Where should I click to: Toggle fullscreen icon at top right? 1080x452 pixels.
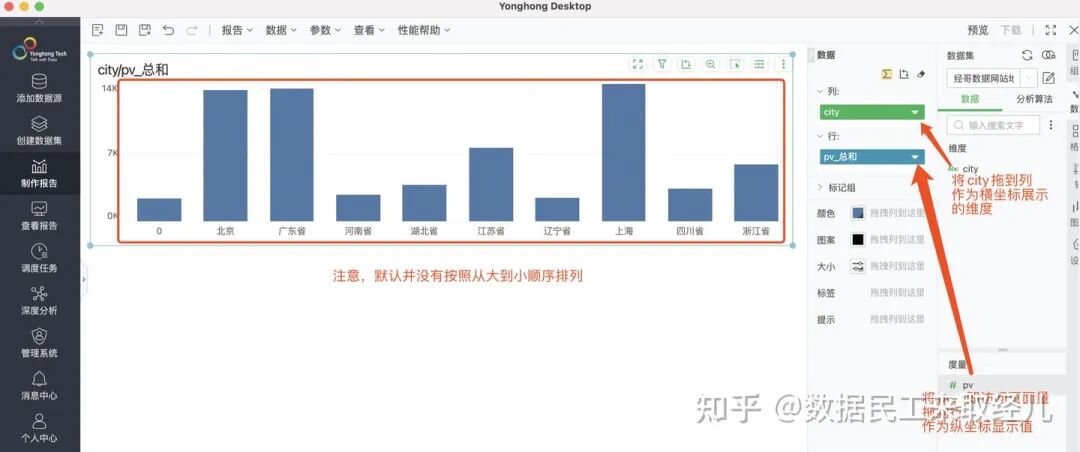[1050, 30]
